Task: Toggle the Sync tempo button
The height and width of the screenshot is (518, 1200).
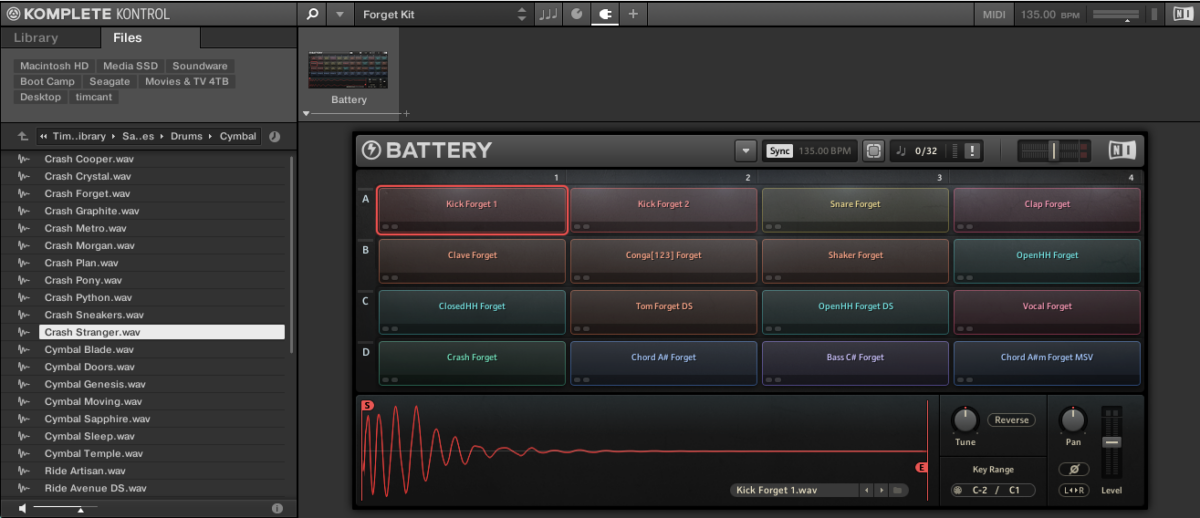Action: (x=779, y=151)
